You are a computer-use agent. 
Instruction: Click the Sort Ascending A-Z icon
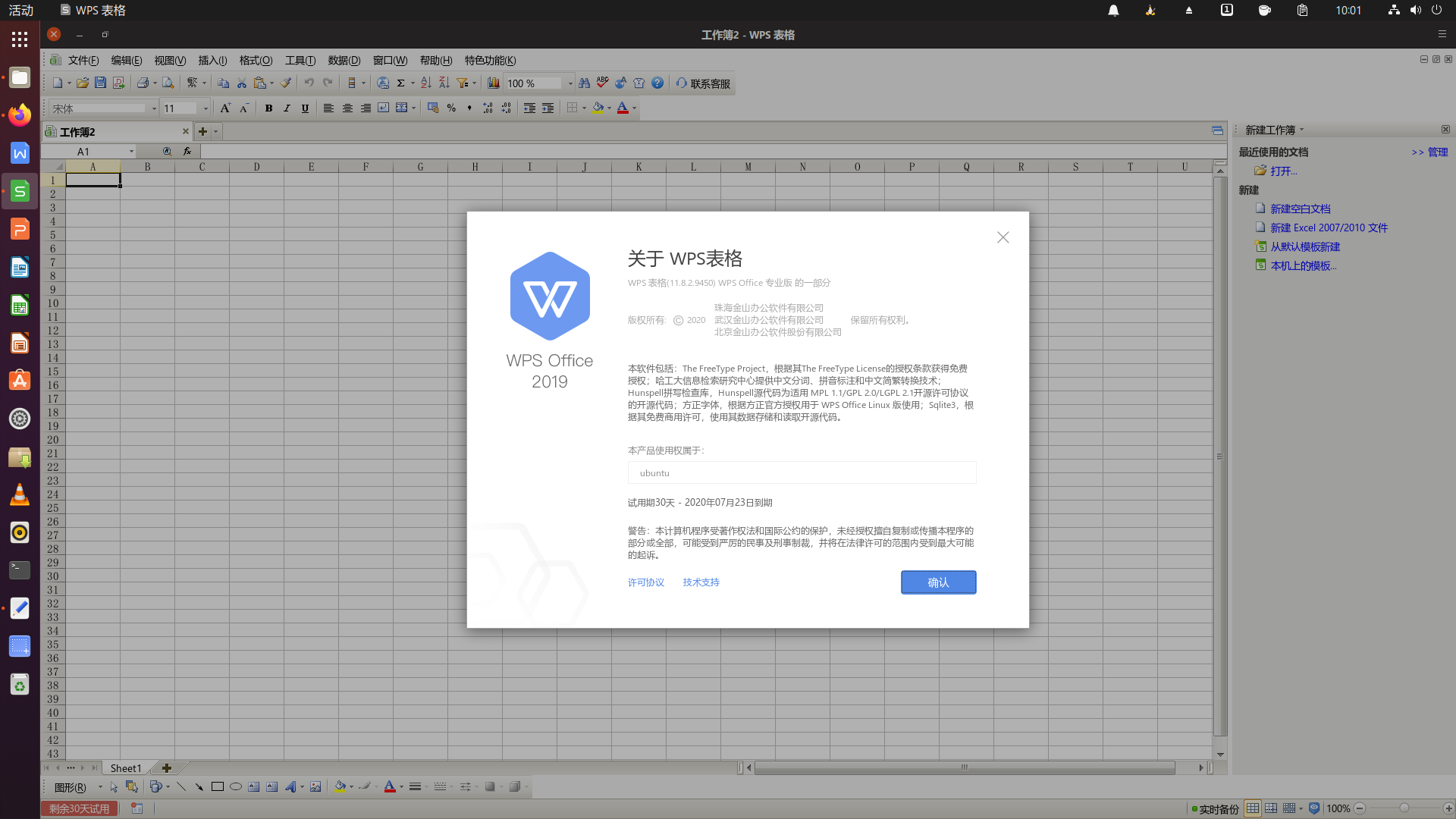tap(425, 83)
